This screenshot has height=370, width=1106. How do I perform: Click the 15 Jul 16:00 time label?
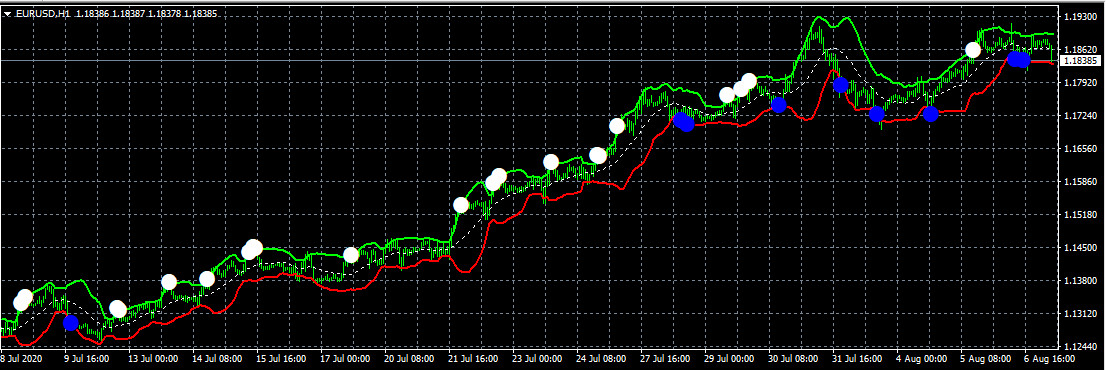pyautogui.click(x=282, y=359)
